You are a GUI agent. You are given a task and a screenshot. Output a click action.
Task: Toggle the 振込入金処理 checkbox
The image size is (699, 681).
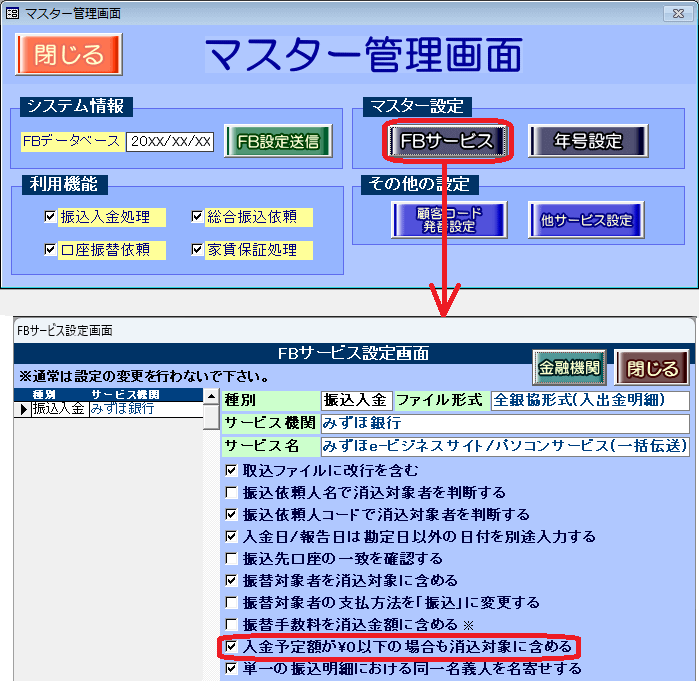[x=50, y=216]
